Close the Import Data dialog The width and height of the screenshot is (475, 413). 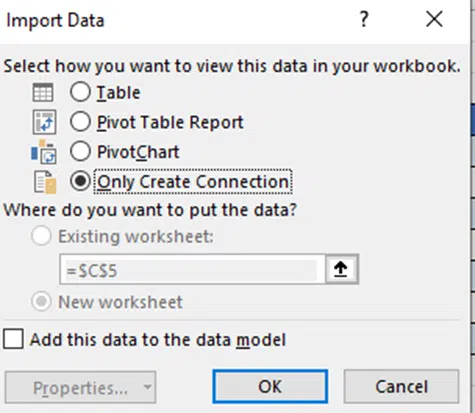434,19
